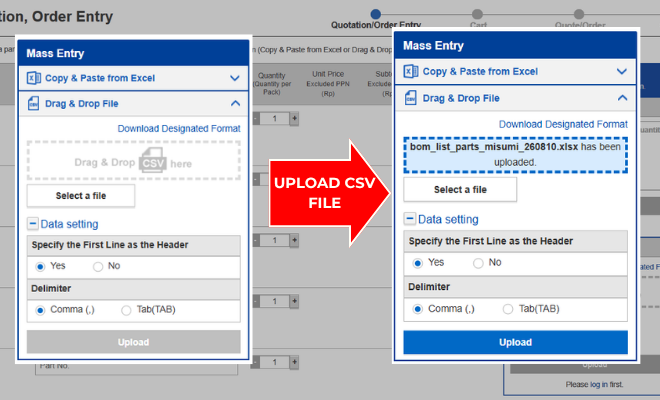Collapse Drag & Drop File chevron in the uploaded-file panel
Screen dimensions: 660x400
coord(622,98)
